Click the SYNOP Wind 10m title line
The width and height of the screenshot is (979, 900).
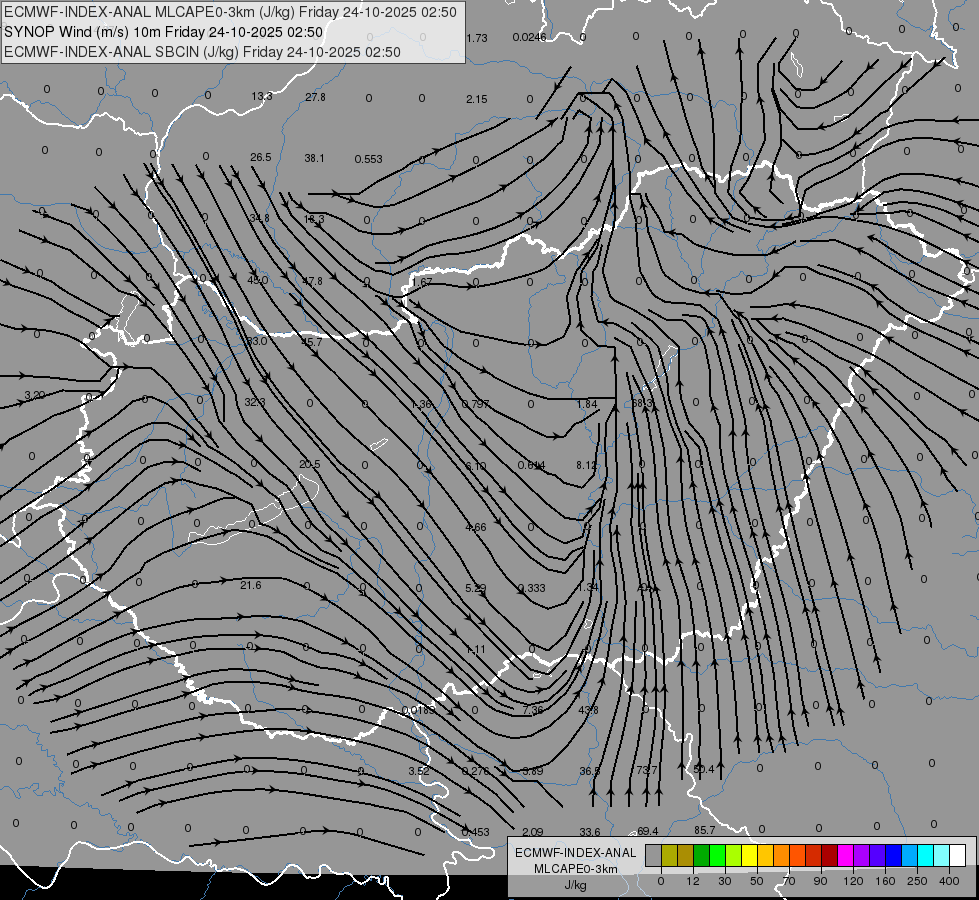coord(164,32)
